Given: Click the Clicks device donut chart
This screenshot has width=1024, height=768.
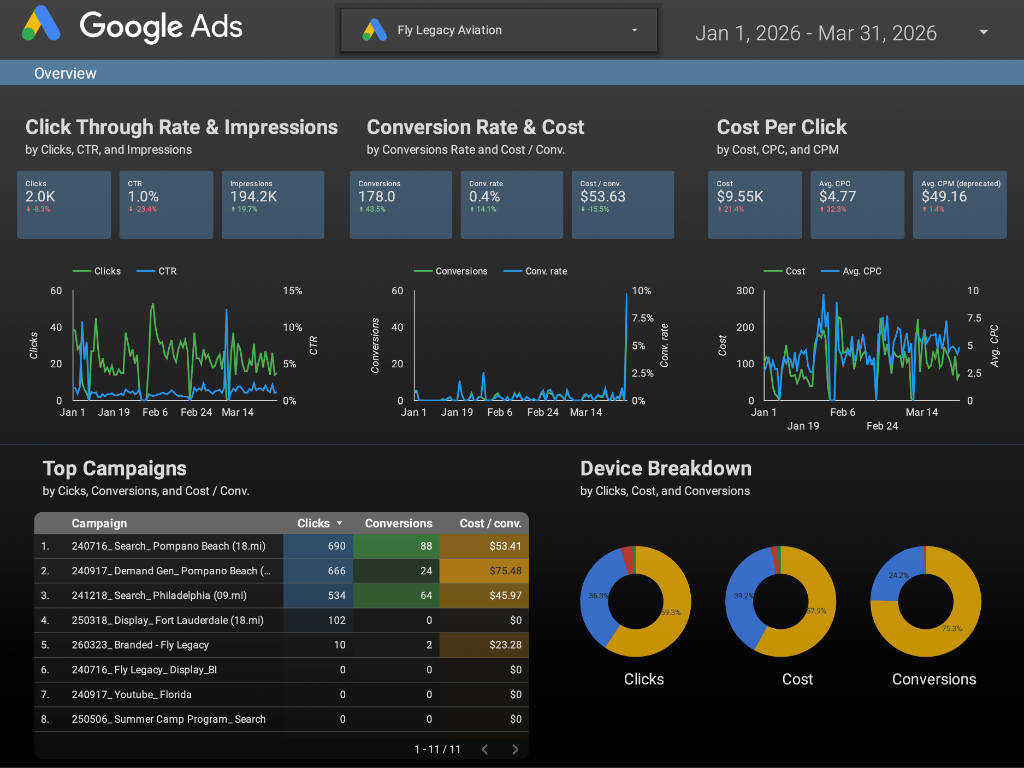Looking at the screenshot, I should (635, 601).
